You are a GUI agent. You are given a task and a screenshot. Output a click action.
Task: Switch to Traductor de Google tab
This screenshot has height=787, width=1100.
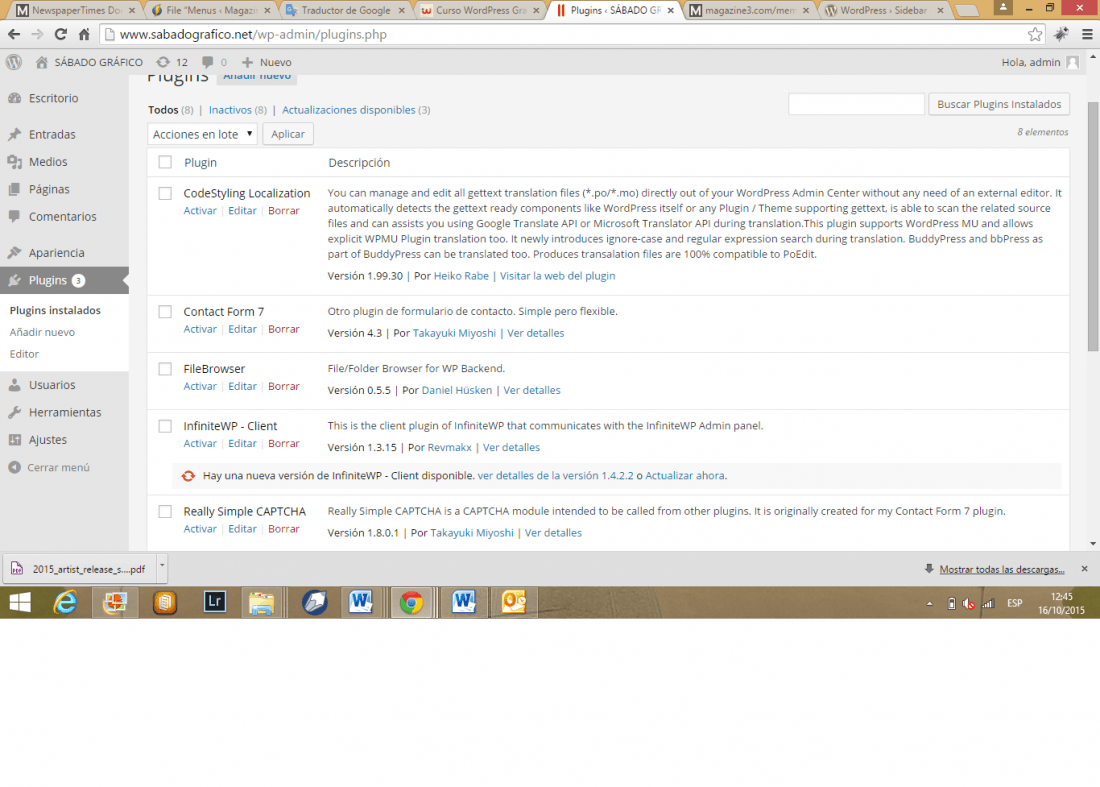coord(344,11)
